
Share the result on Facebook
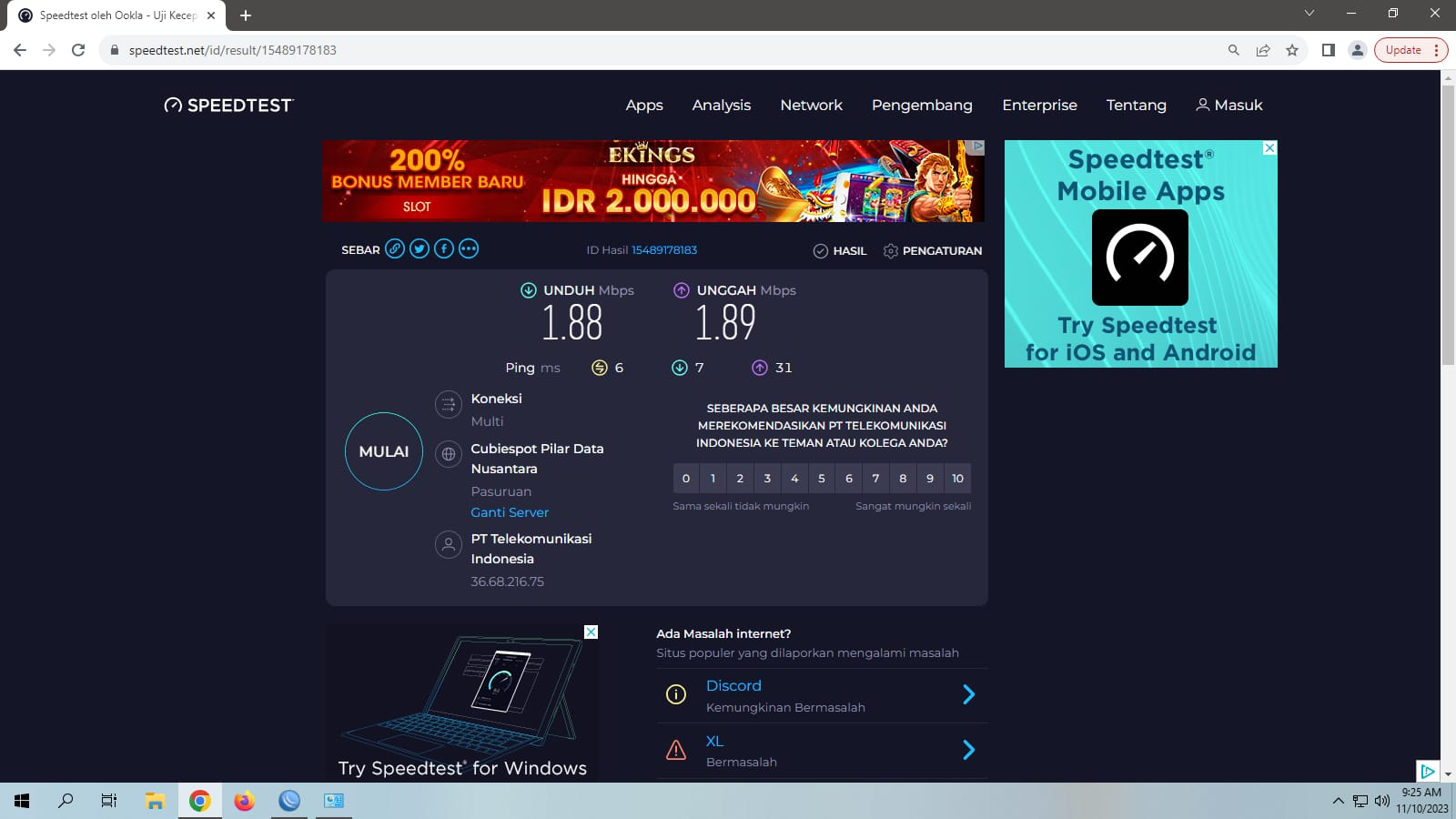(444, 248)
